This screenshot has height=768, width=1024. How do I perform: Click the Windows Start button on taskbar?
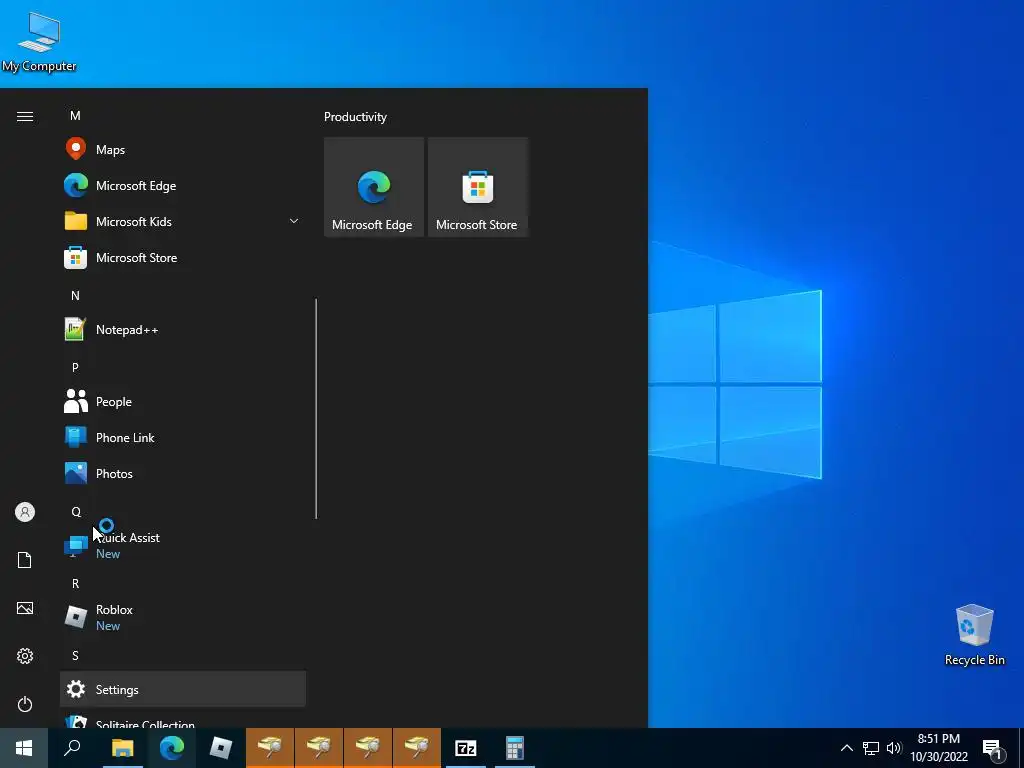coord(24,748)
